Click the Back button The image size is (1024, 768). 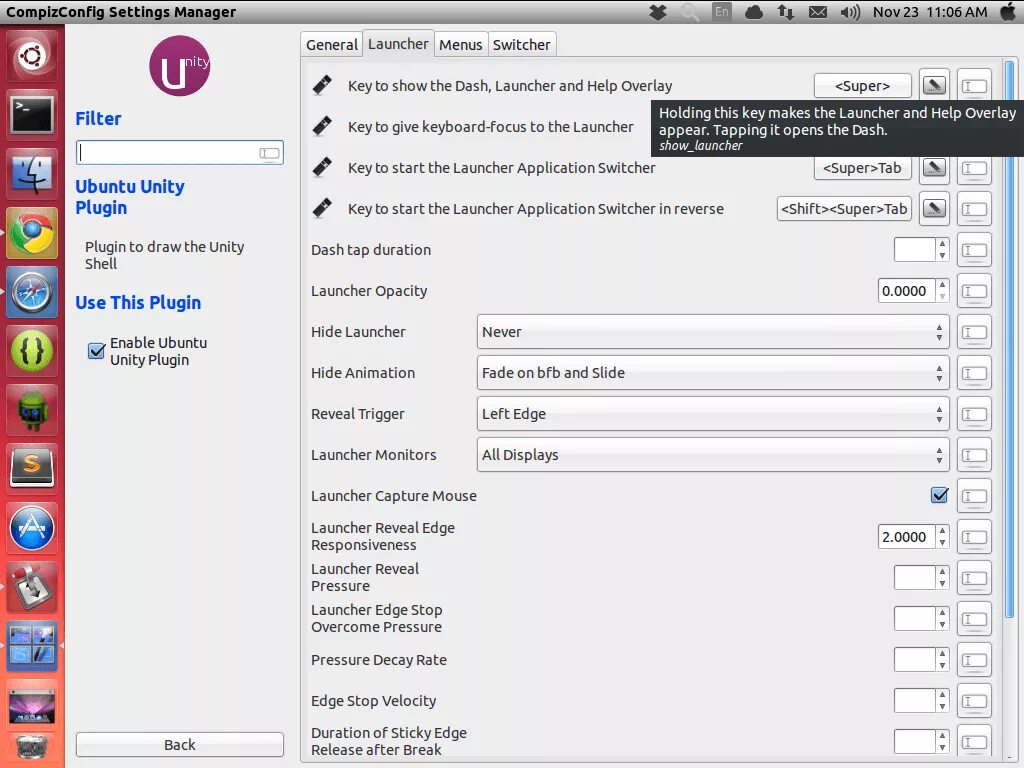click(180, 744)
